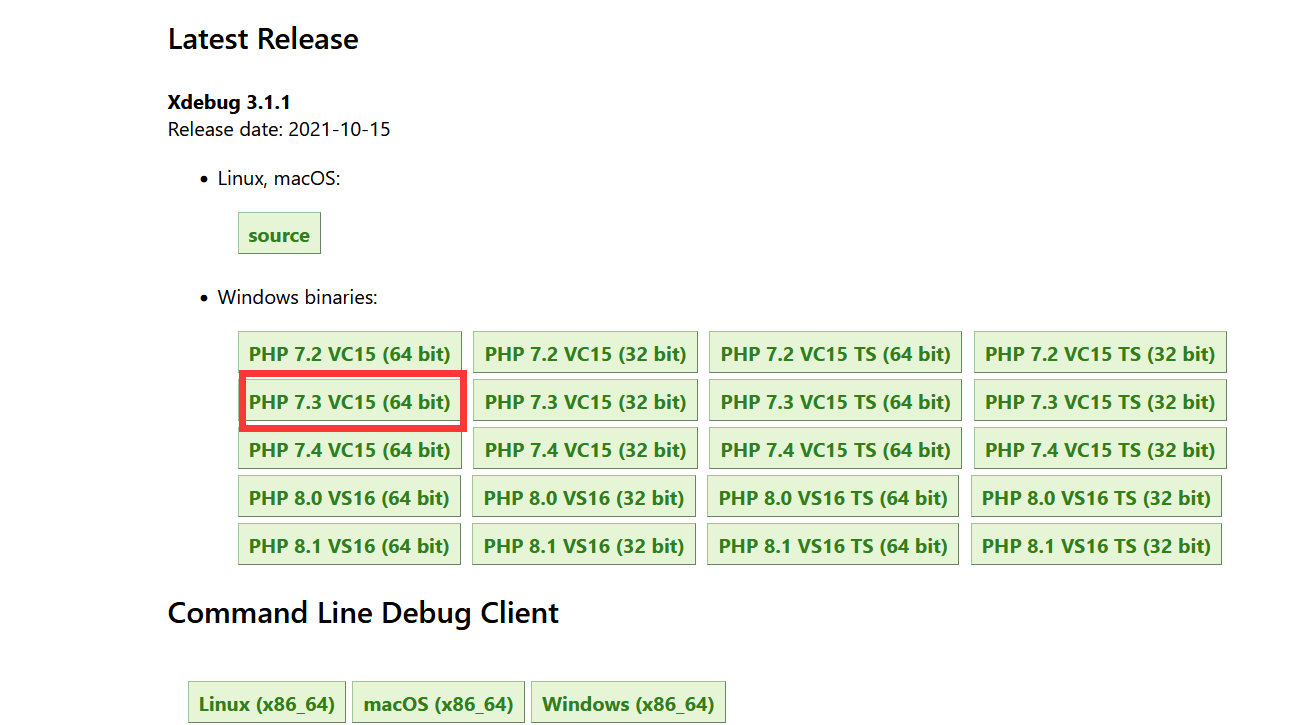Click the Windows binaries: list label
1312x725 pixels.
click(298, 297)
